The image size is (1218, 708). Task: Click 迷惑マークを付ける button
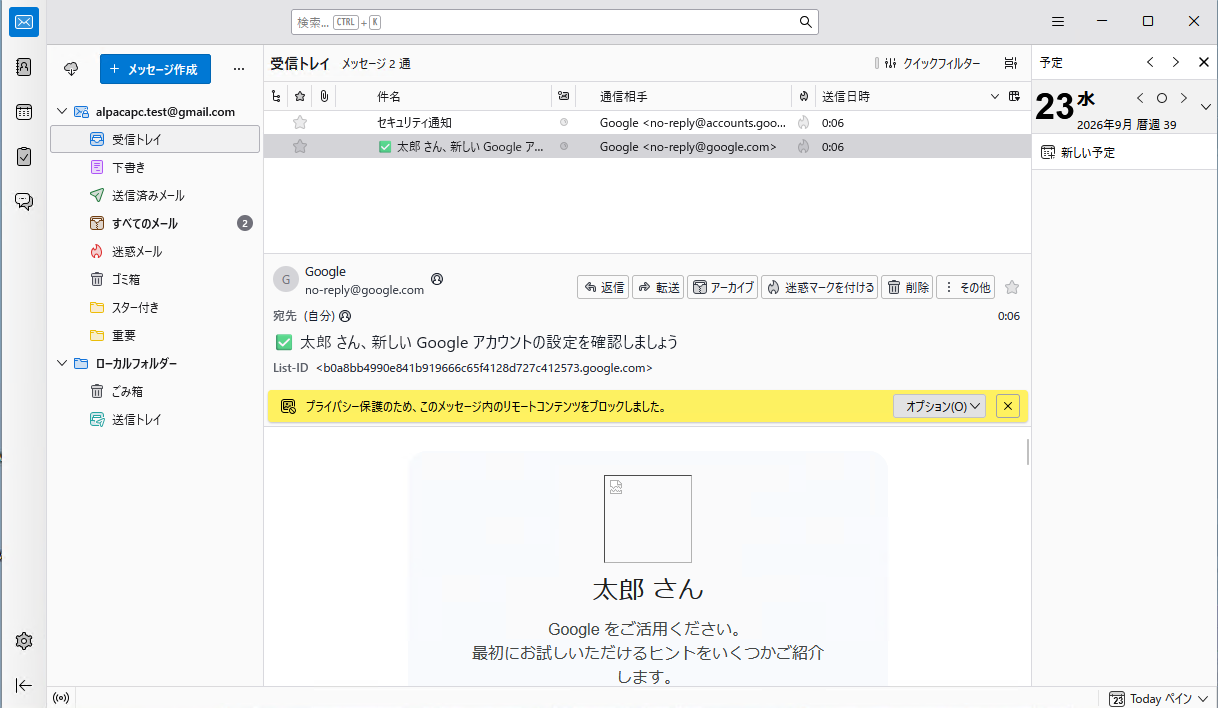coord(819,288)
